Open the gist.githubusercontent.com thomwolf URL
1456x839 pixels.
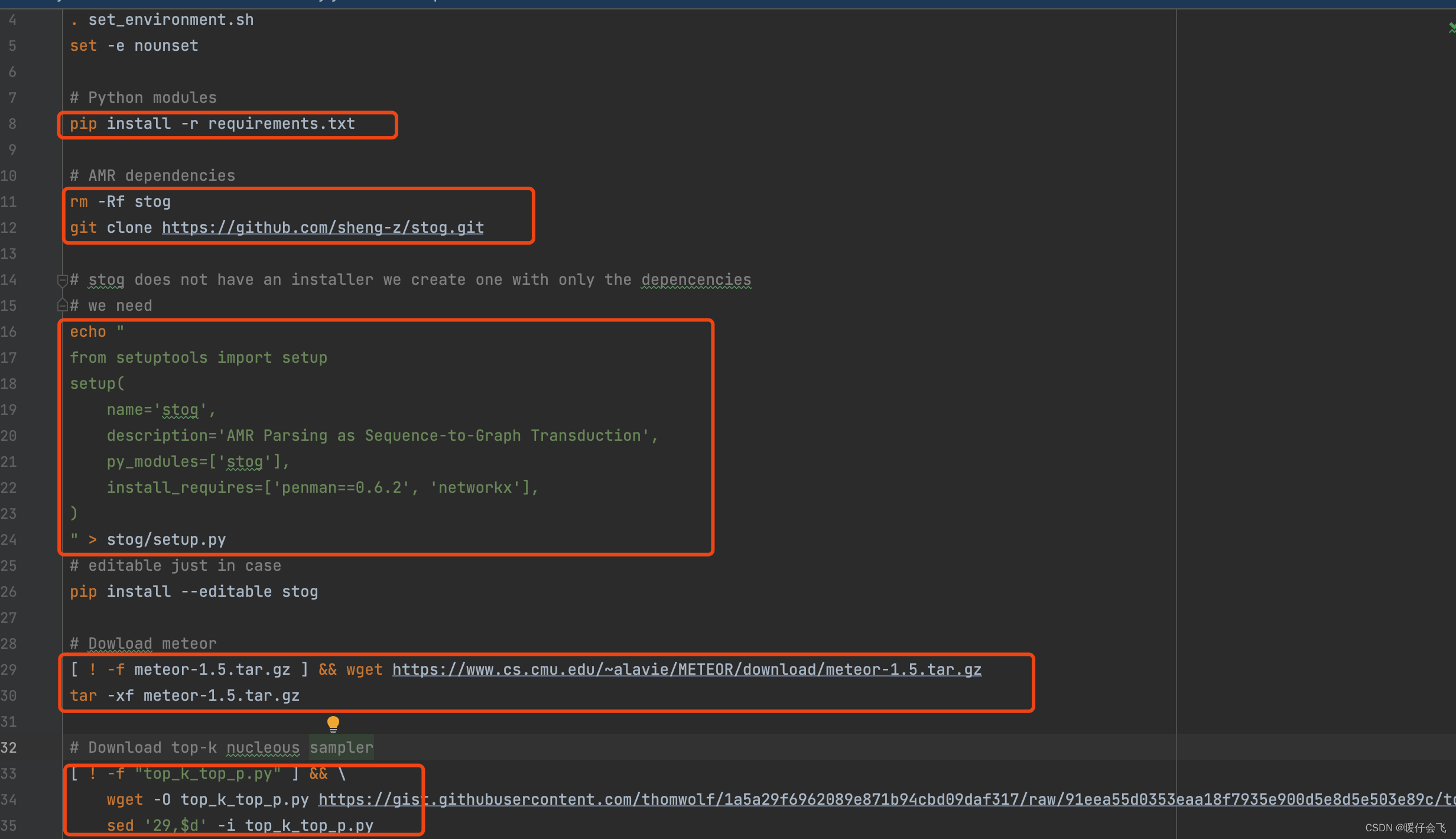[886, 799]
